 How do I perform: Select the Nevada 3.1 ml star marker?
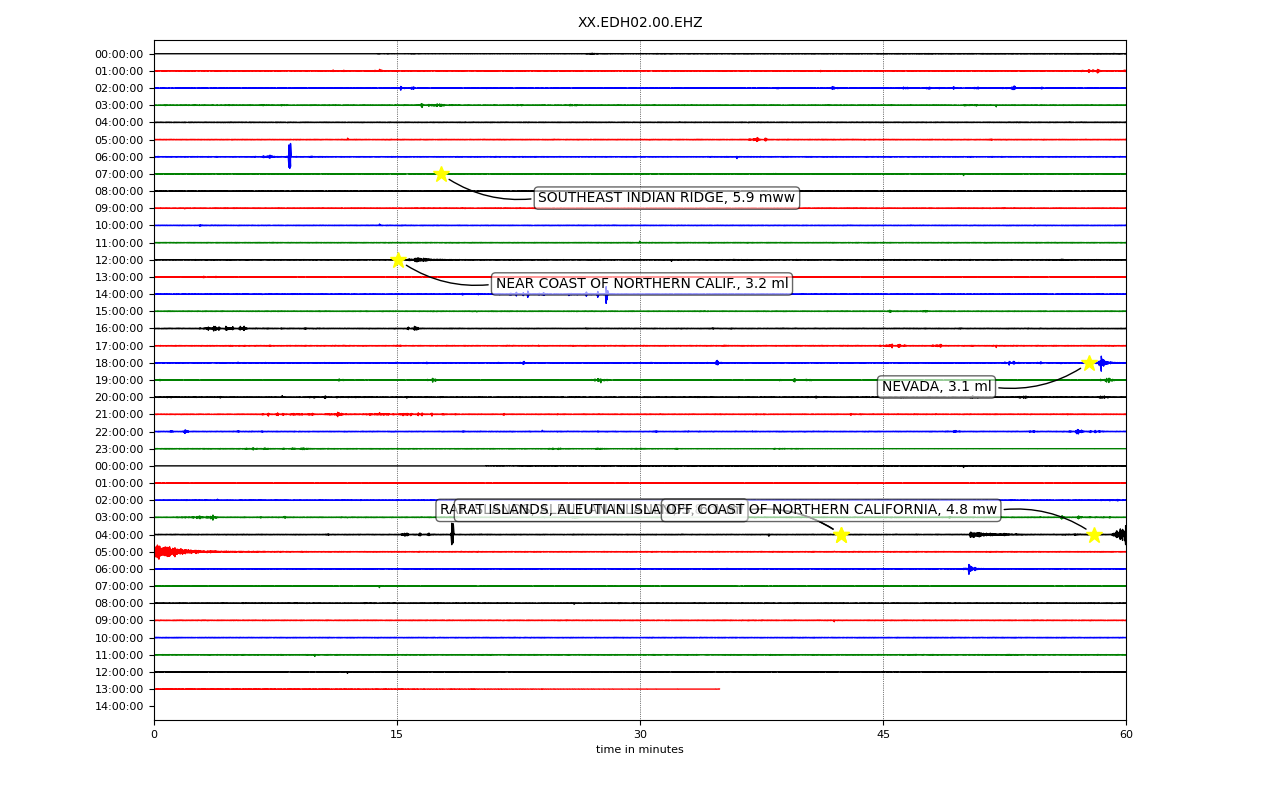click(1089, 363)
